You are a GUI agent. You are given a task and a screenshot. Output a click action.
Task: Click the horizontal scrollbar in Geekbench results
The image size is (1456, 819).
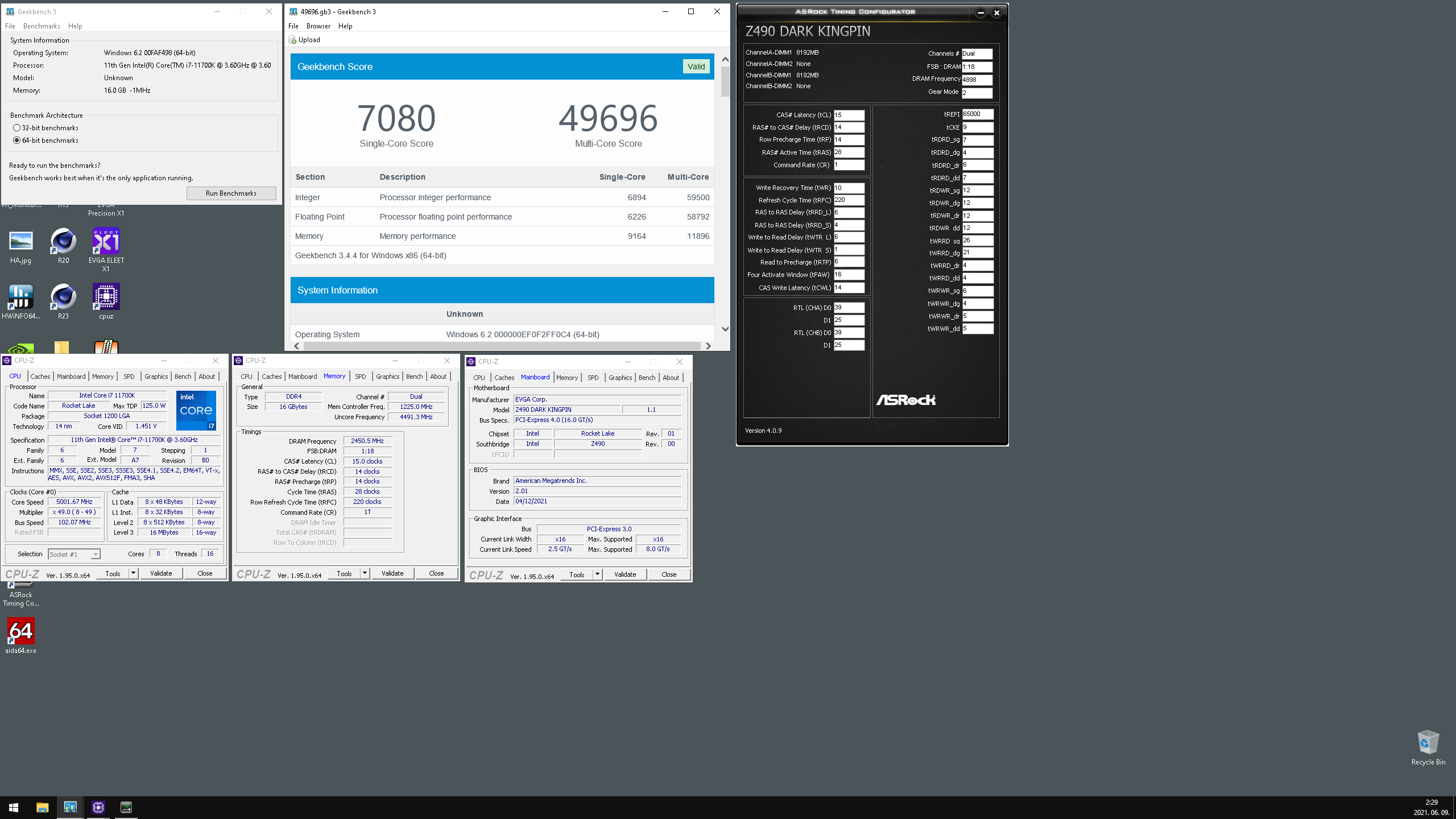pos(502,346)
